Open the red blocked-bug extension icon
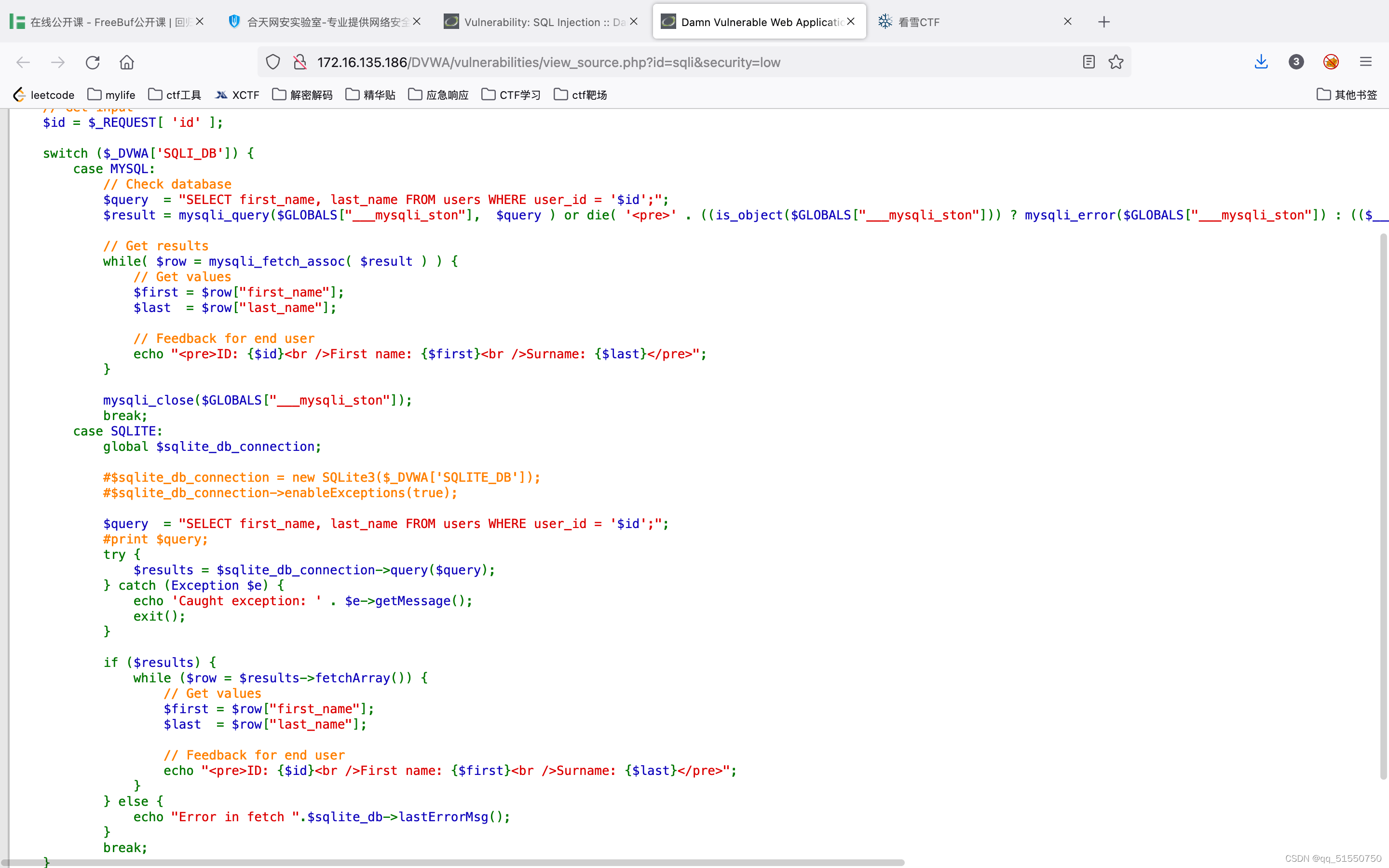The height and width of the screenshot is (868, 1389). (x=1331, y=62)
